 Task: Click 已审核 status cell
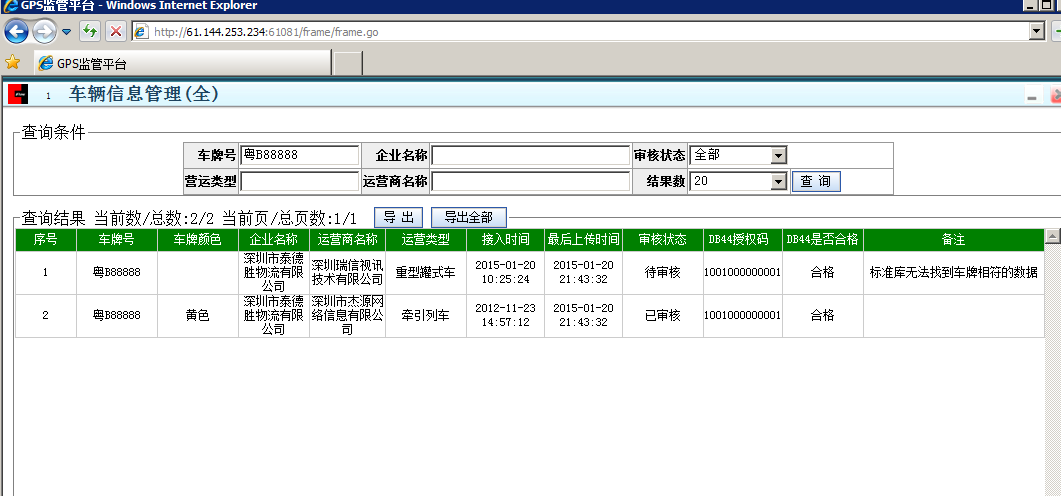(663, 315)
